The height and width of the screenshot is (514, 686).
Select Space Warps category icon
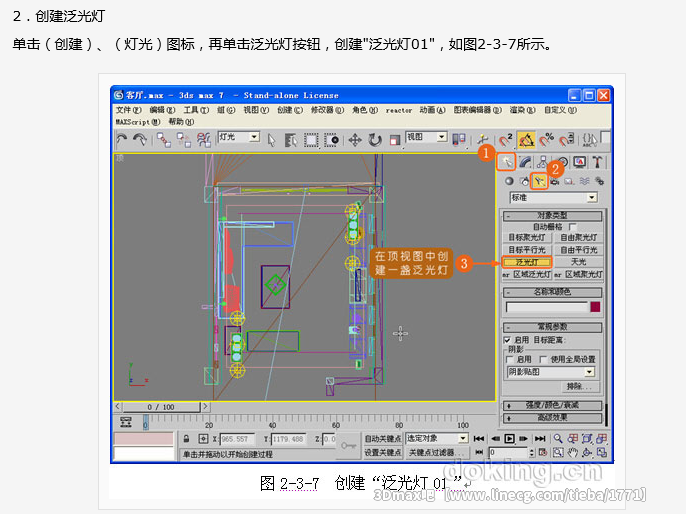584,181
